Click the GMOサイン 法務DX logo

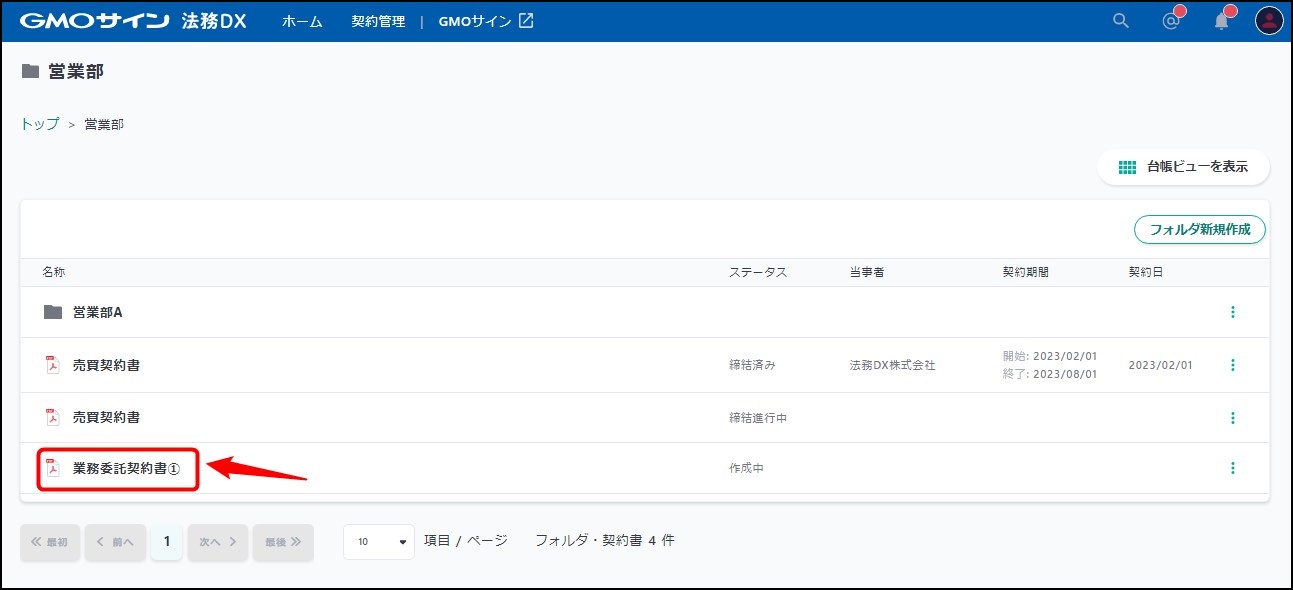point(132,21)
